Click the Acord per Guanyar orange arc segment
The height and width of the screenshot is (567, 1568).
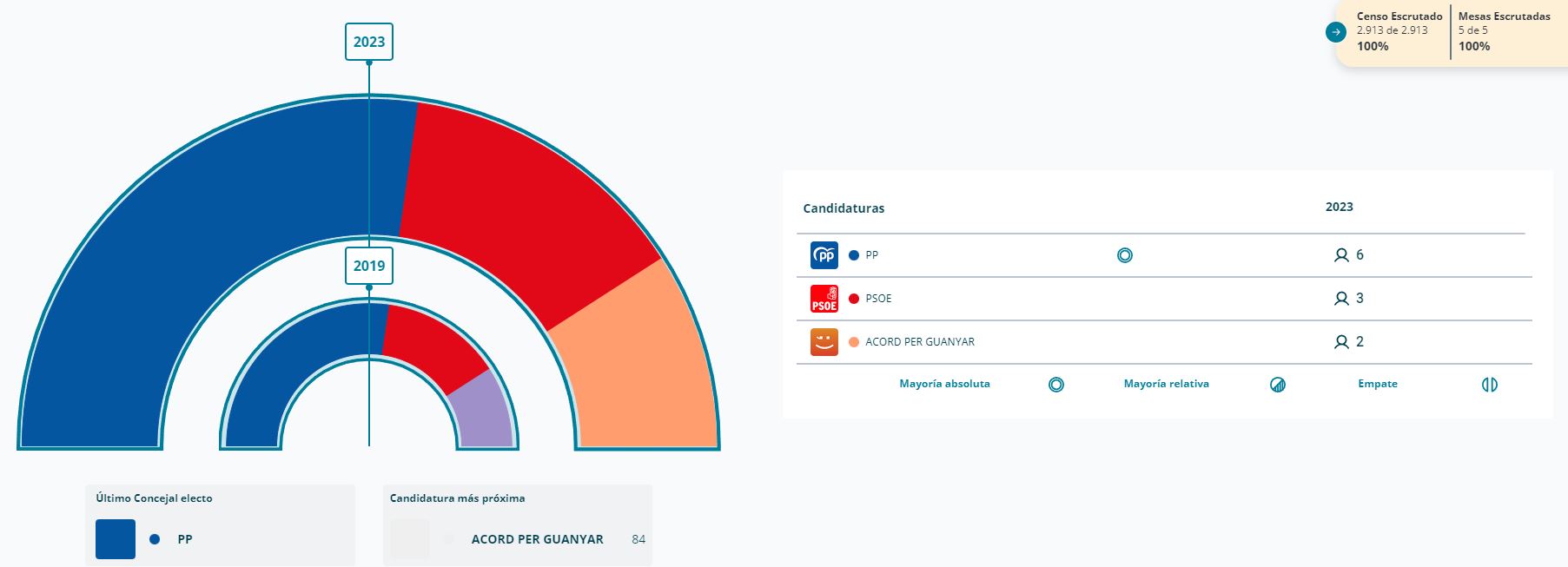click(643, 373)
